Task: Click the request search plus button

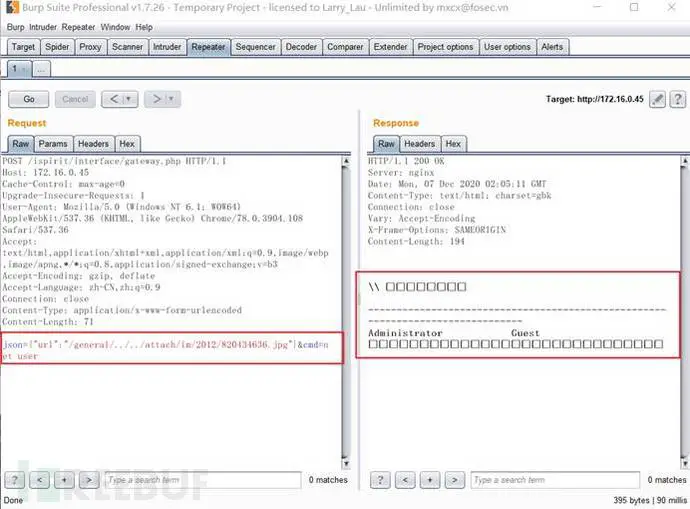Action: (64, 480)
